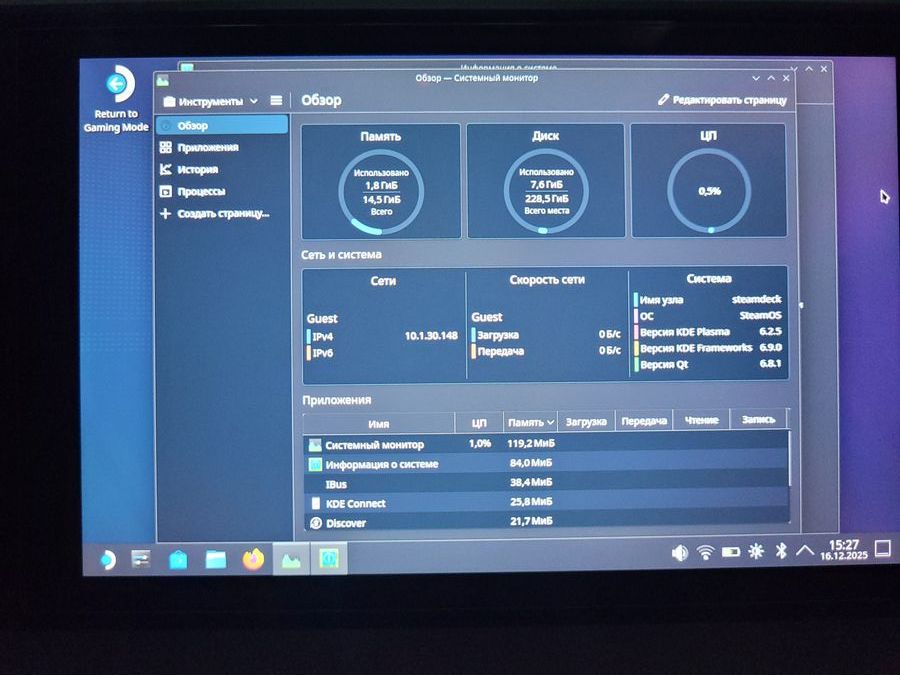
Task: Click the applications list vertical scrollbar
Action: click(789, 460)
